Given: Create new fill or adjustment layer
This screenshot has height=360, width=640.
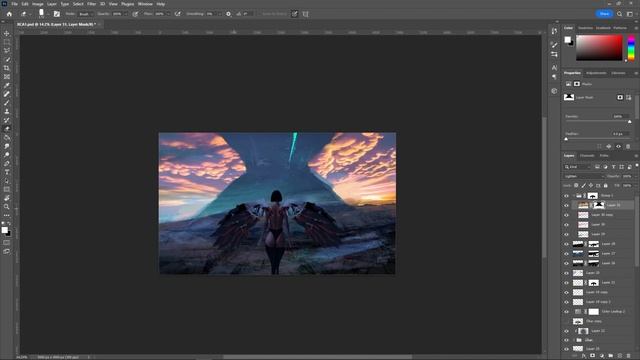Looking at the screenshot, I should pos(602,356).
